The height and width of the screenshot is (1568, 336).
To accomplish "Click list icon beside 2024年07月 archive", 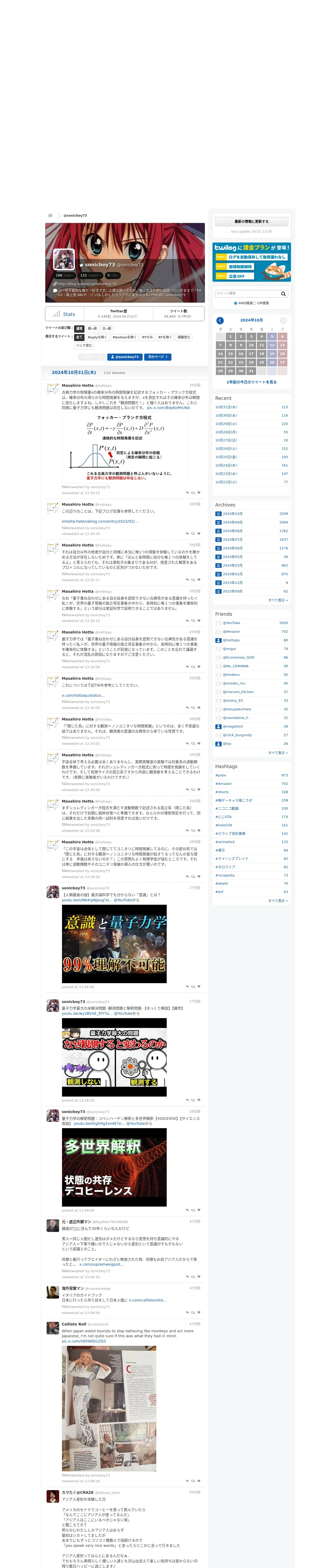I will 218,539.
